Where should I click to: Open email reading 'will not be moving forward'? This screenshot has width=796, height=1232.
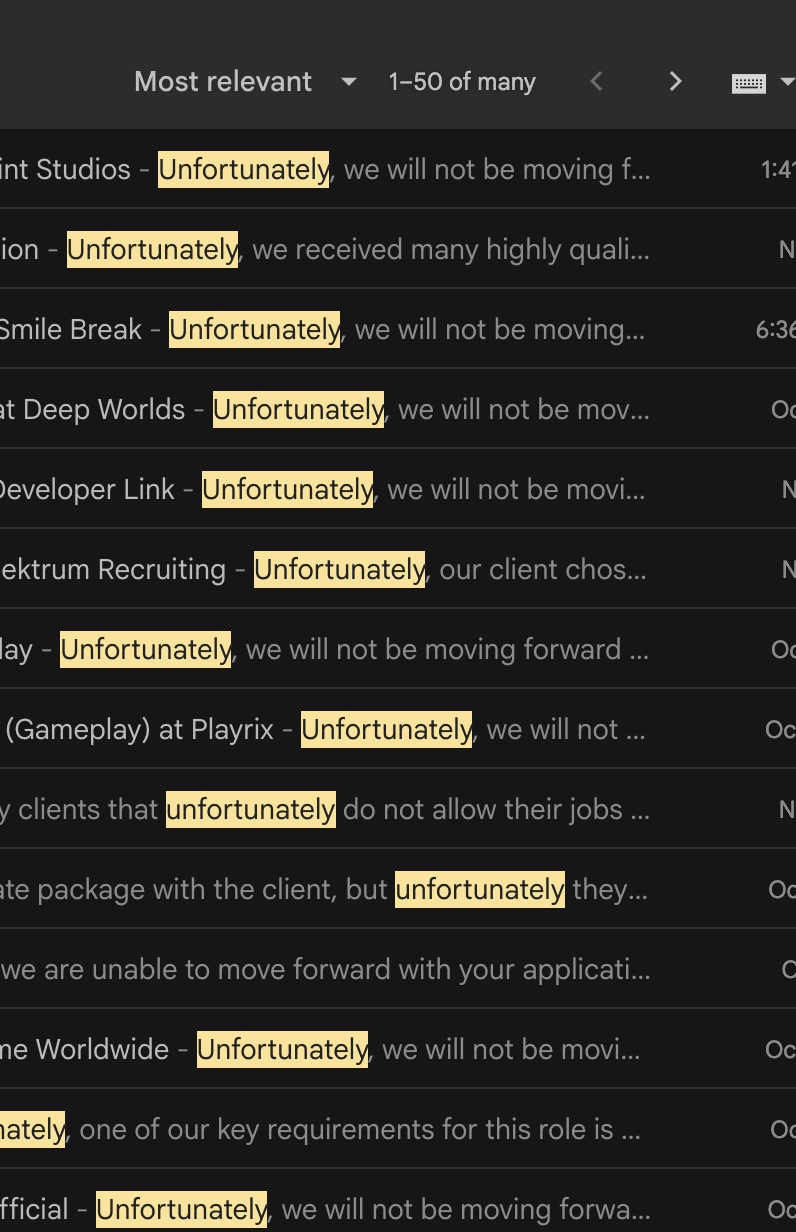[398, 649]
